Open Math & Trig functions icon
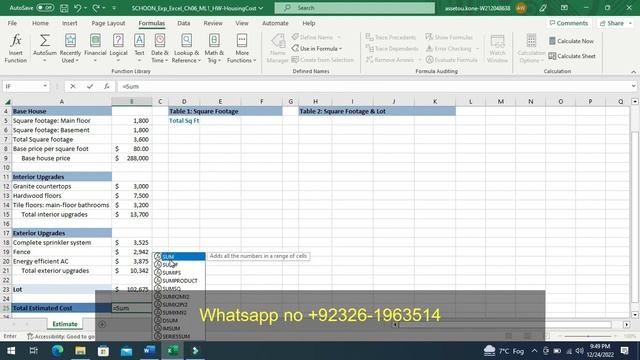Image resolution: width=640 pixels, height=360 pixels. [x=214, y=40]
